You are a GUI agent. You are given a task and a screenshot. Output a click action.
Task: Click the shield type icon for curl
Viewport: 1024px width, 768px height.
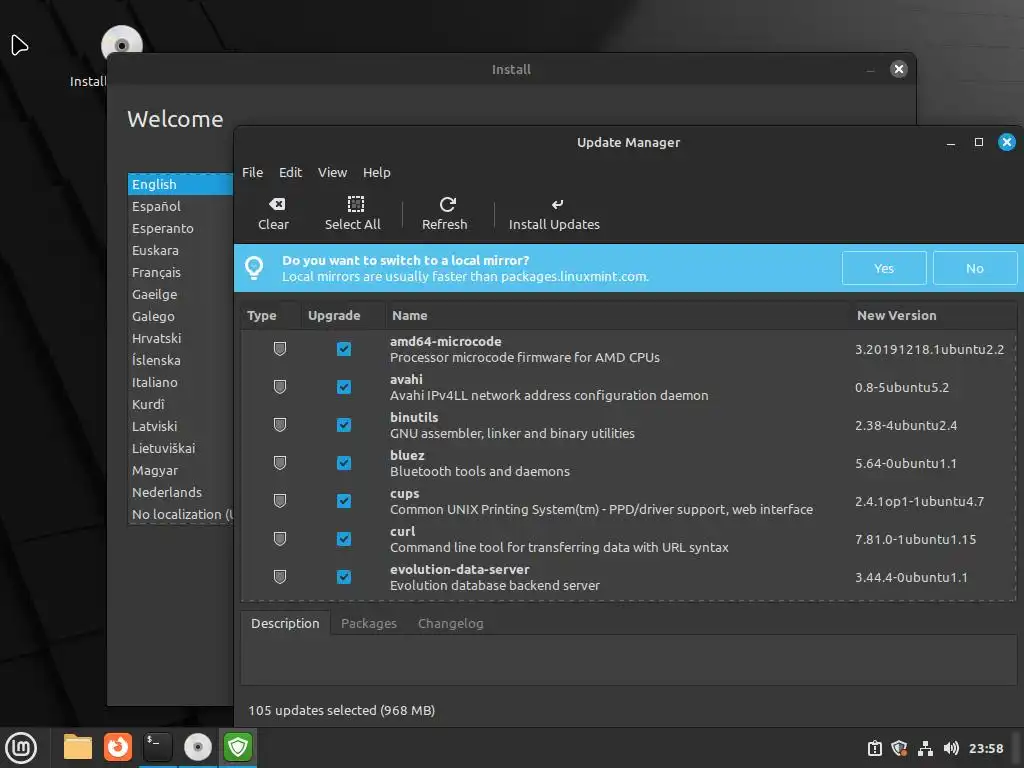(280, 538)
